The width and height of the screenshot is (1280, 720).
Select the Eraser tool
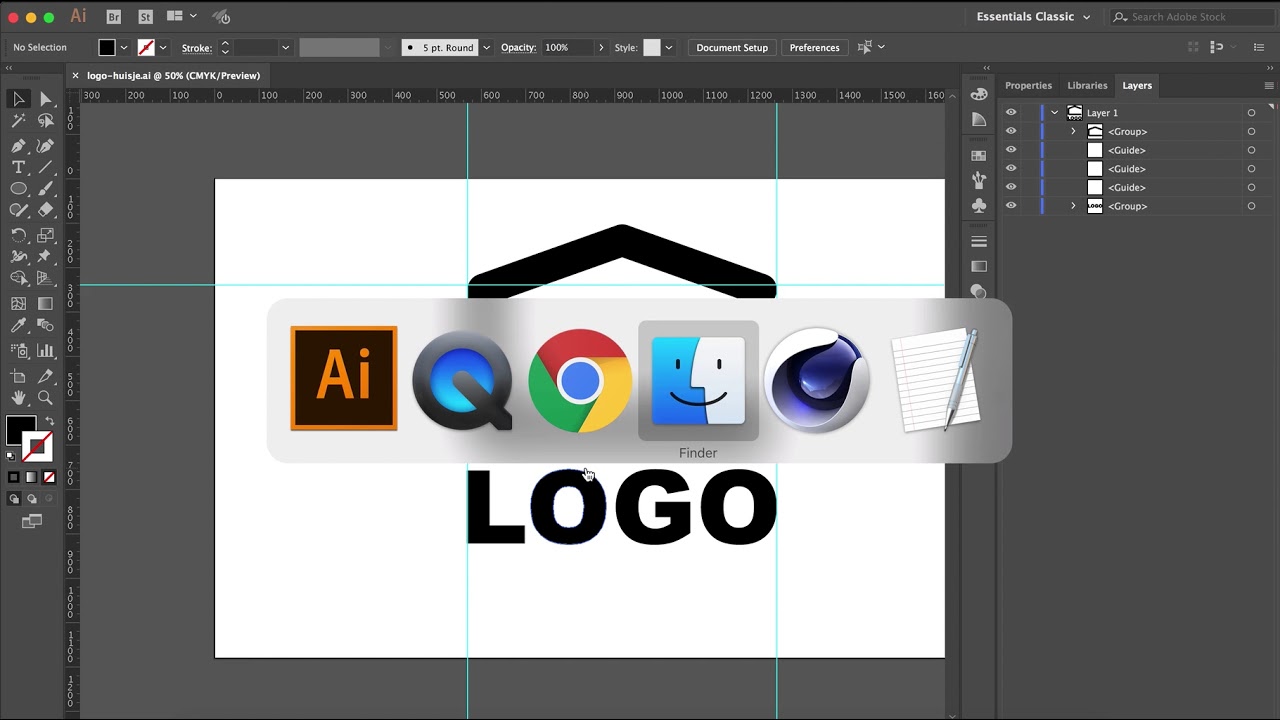pos(45,211)
